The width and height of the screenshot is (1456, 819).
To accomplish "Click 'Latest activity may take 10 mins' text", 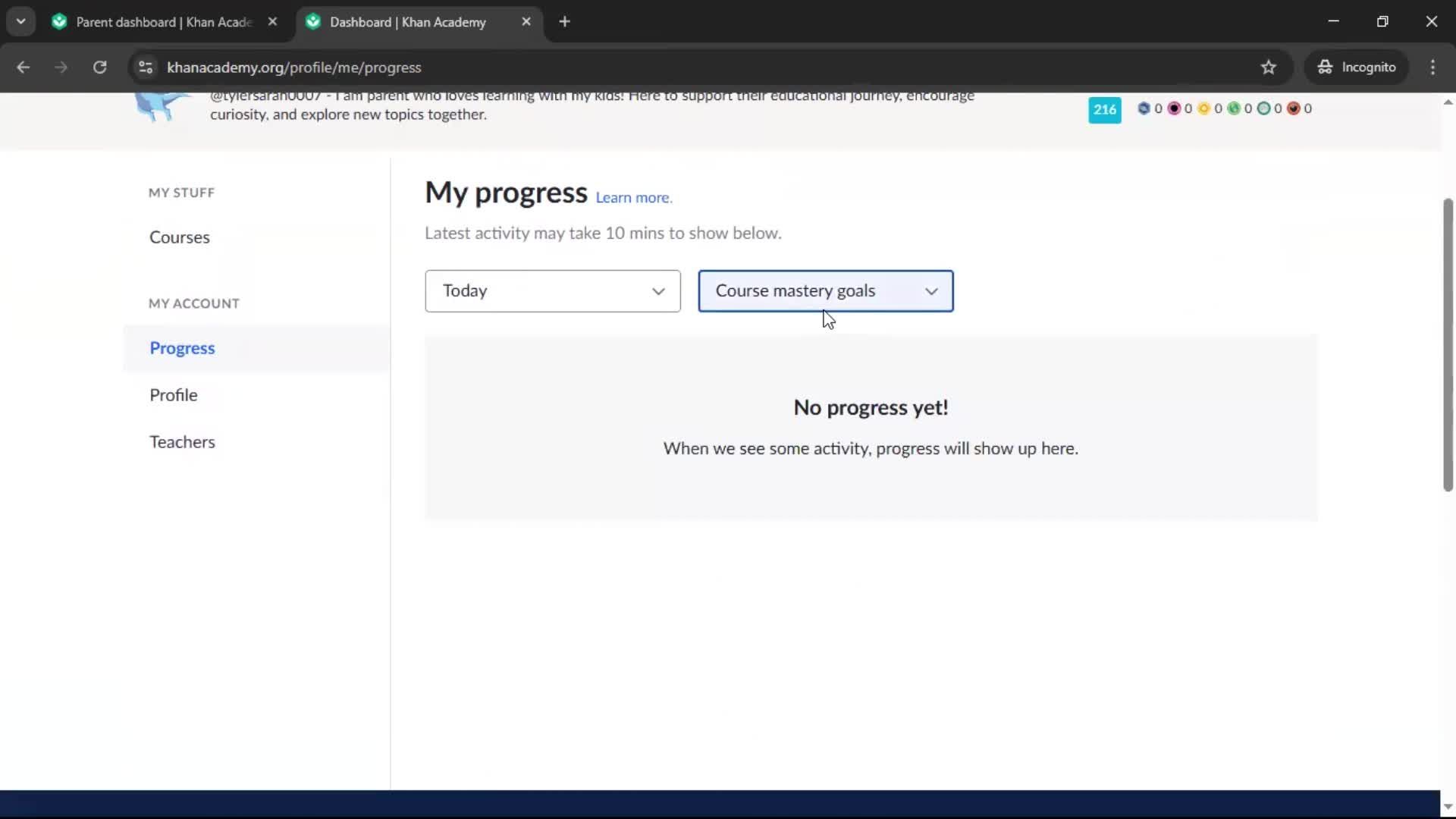I will (x=603, y=234).
